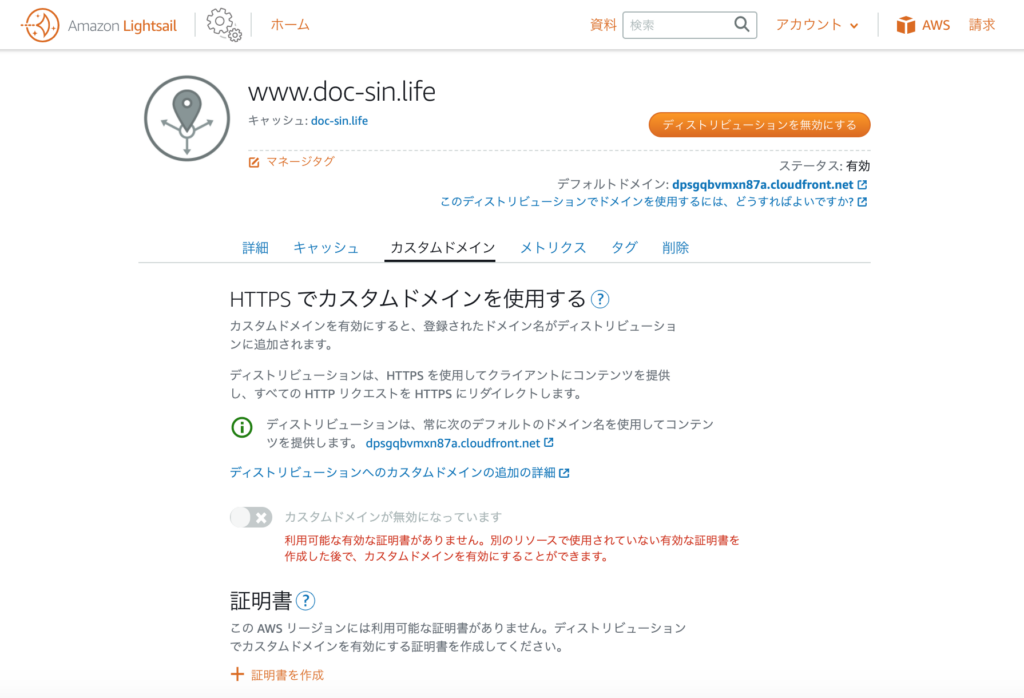Viewport: 1024px width, 698px height.
Task: Click the マネージタグ link
Action: tap(300, 162)
